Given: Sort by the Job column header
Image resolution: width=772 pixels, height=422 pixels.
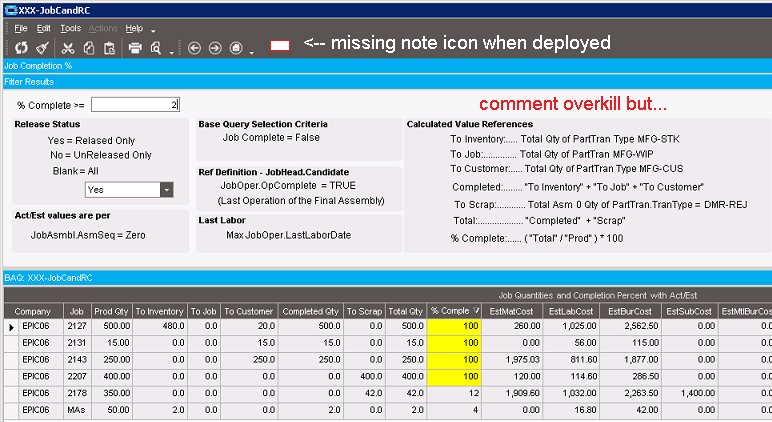Looking at the screenshot, I should click(76, 311).
